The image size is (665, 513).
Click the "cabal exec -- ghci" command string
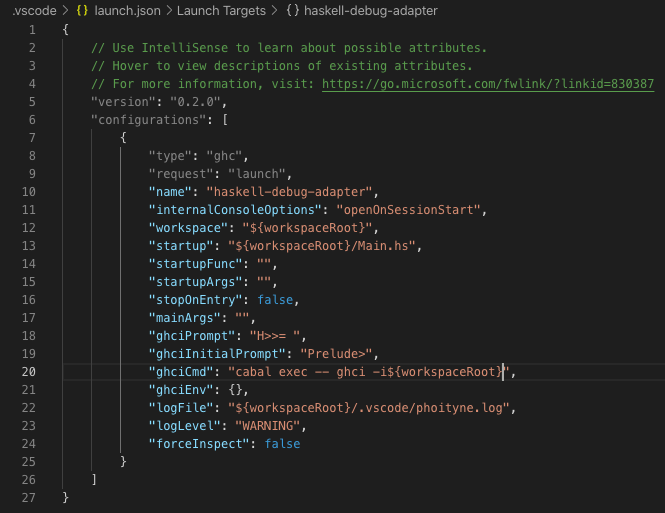369,372
